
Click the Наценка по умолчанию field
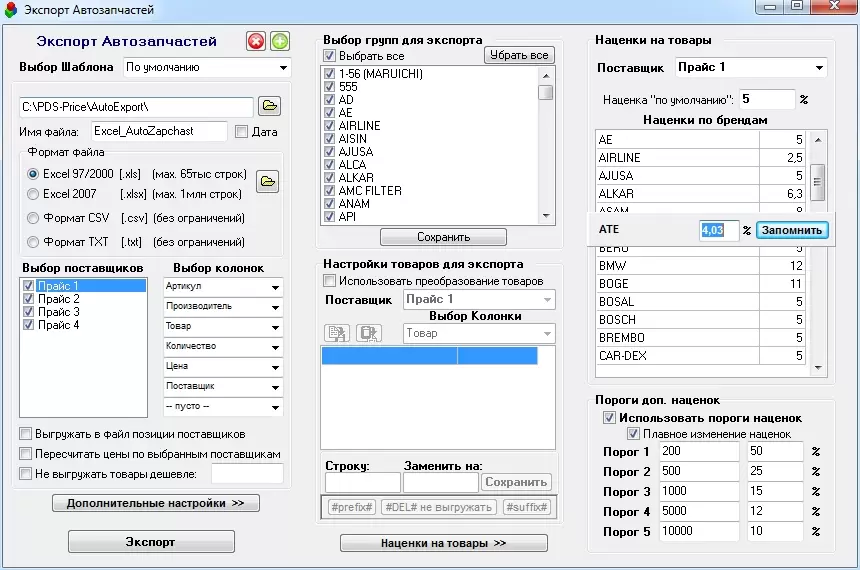point(767,99)
